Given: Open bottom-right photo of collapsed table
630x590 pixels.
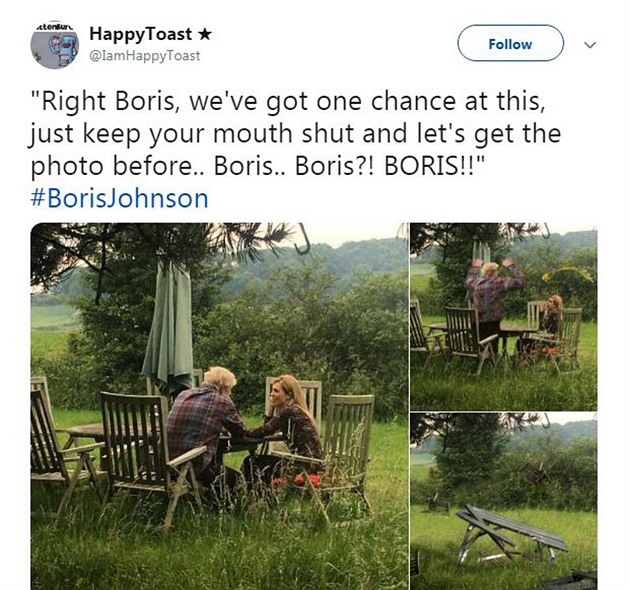Looking at the screenshot, I should (x=503, y=502).
